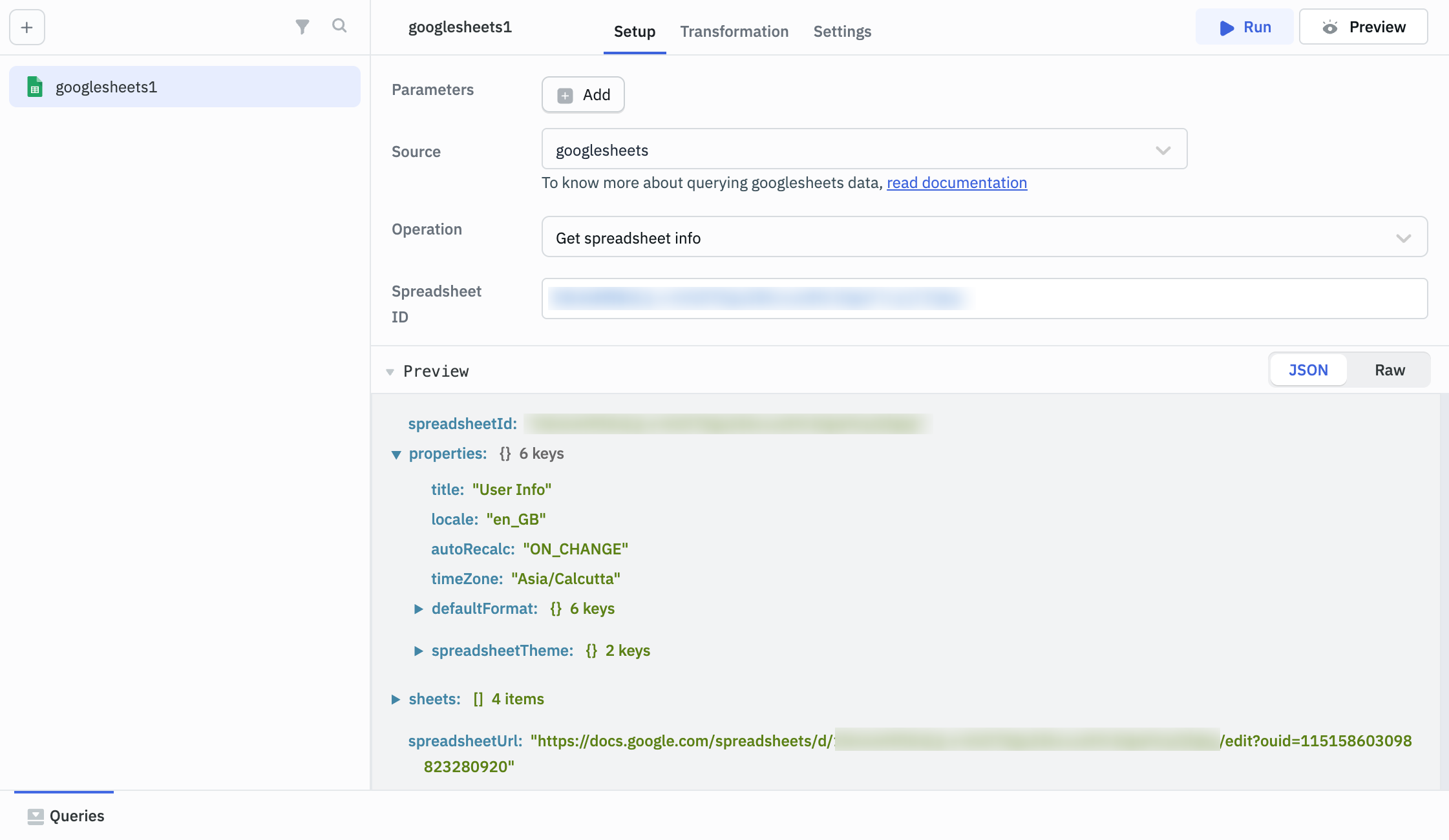Viewport: 1449px width, 840px height.
Task: Collapse the properties node
Action: pos(396,454)
